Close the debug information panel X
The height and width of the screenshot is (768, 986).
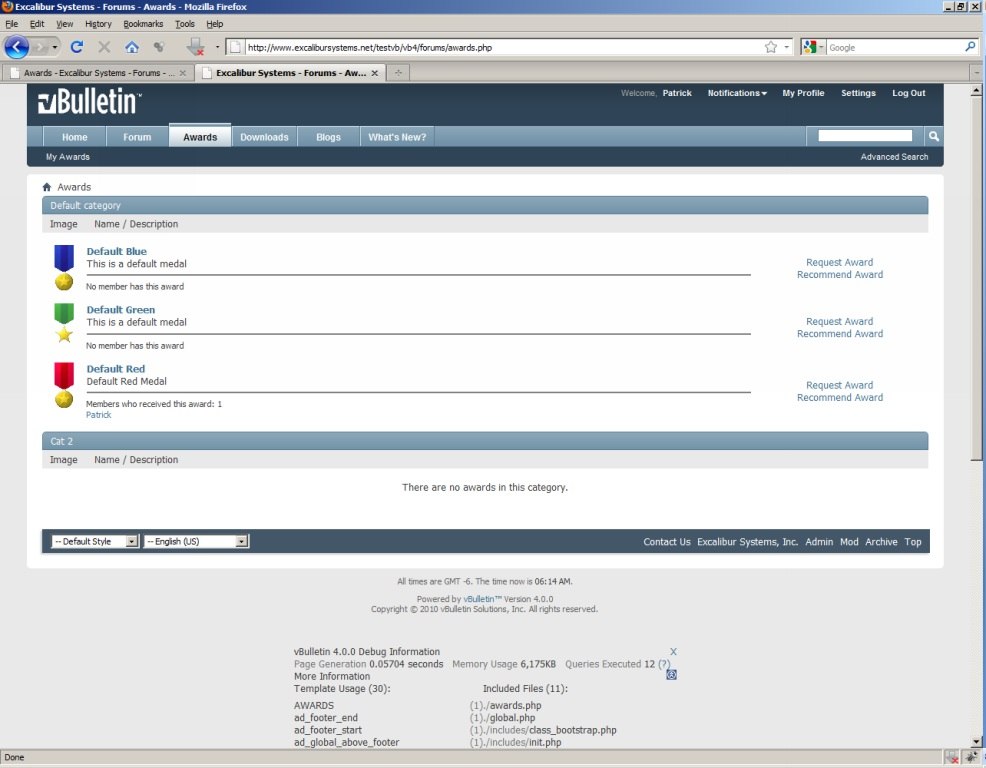coord(673,652)
